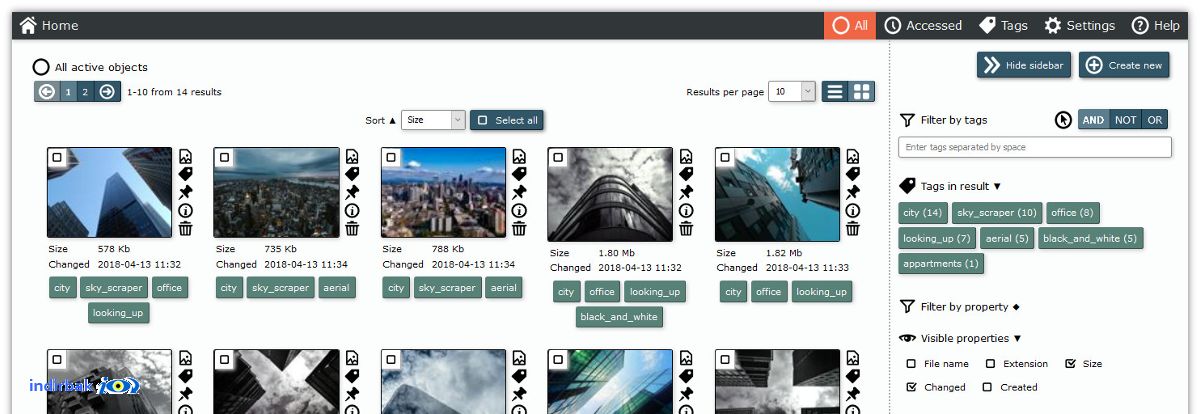
Task: Switch to the All tab
Action: click(x=850, y=26)
